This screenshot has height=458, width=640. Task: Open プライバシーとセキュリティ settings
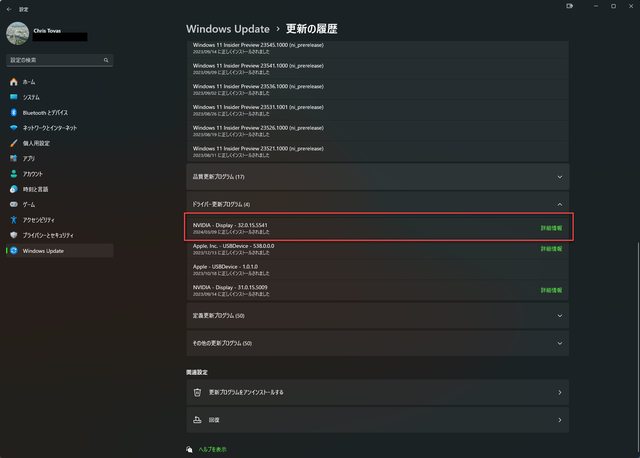coord(49,235)
